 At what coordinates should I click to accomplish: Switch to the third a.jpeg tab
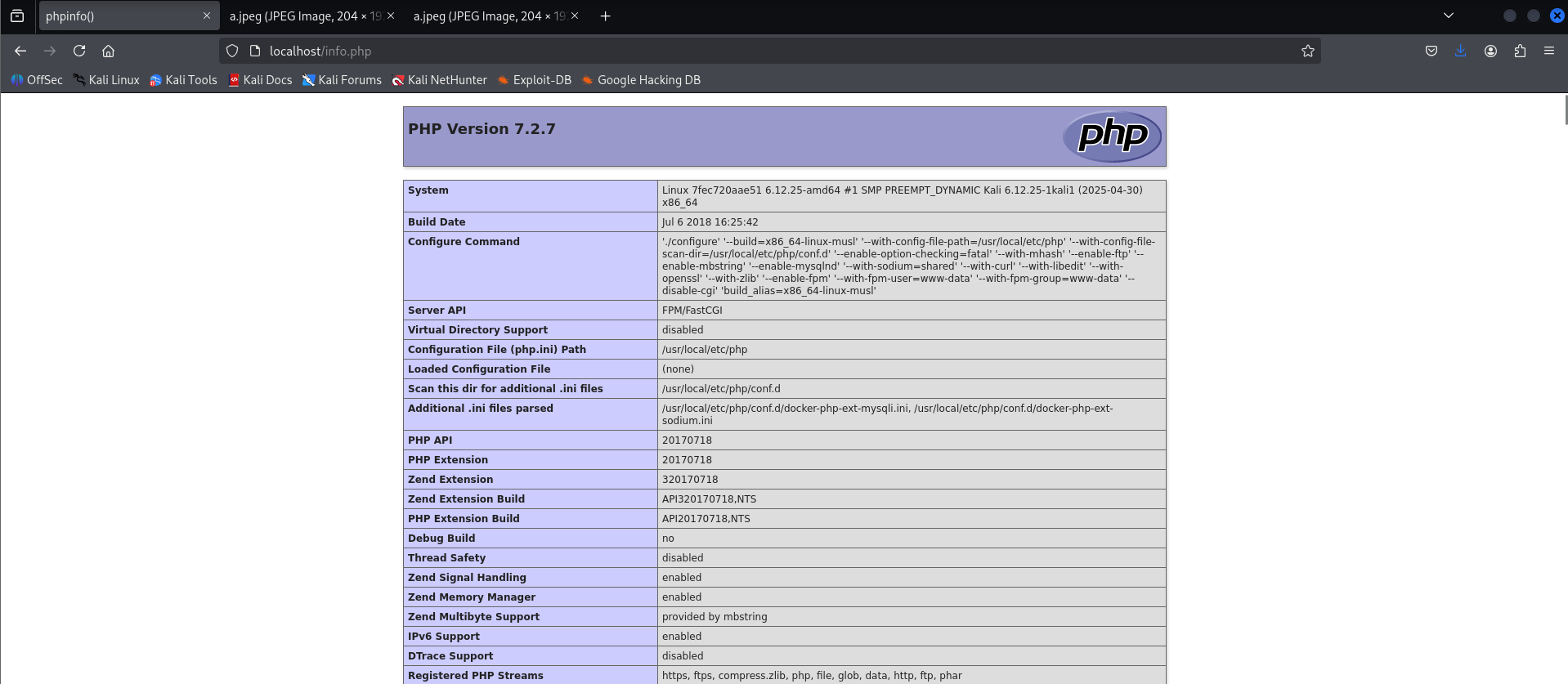486,16
